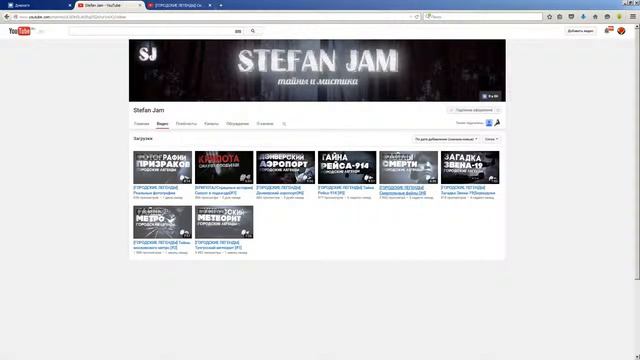Screen dimensions: 640x360
Task: Open the Фотографии призраков video thumbnail
Action: coord(162,167)
